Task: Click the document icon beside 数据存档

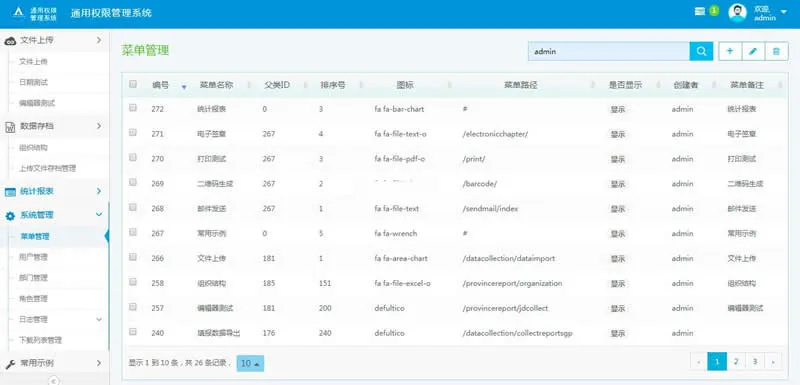Action: (x=10, y=126)
